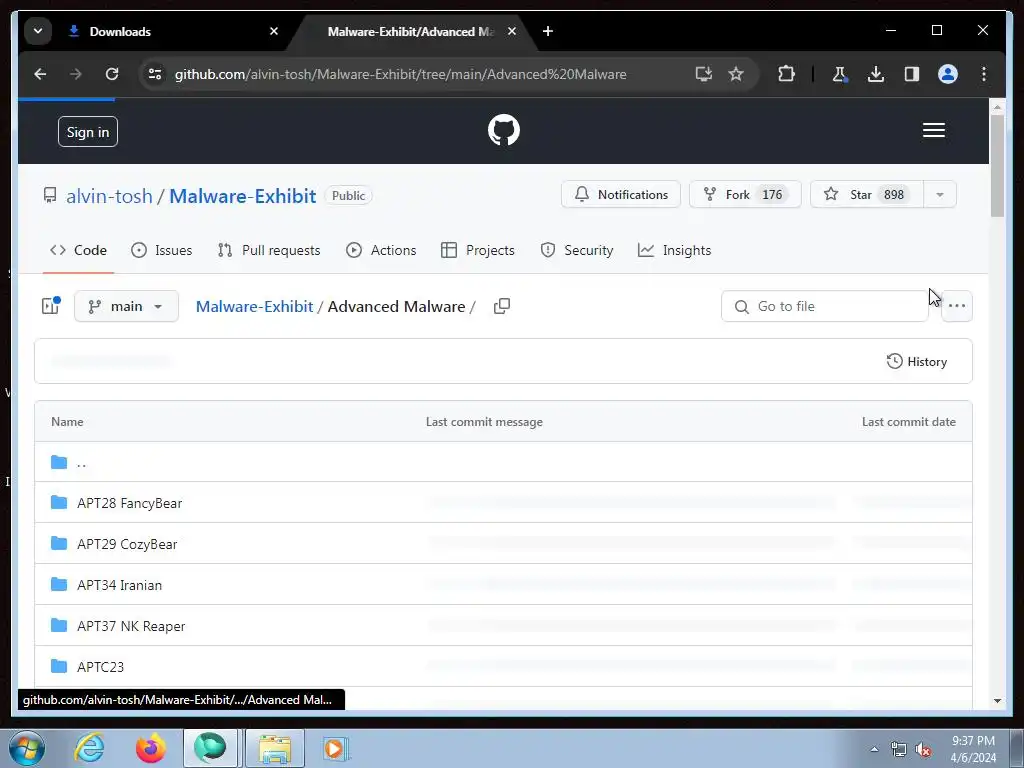The width and height of the screenshot is (1024, 768).
Task: Go back with the browser back arrow
Action: click(40, 74)
